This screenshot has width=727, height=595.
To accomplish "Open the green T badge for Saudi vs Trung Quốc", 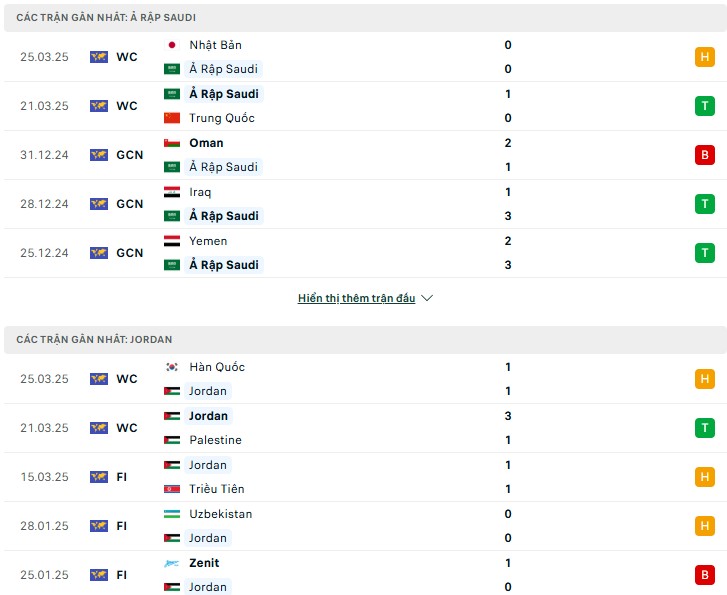I will pos(704,106).
